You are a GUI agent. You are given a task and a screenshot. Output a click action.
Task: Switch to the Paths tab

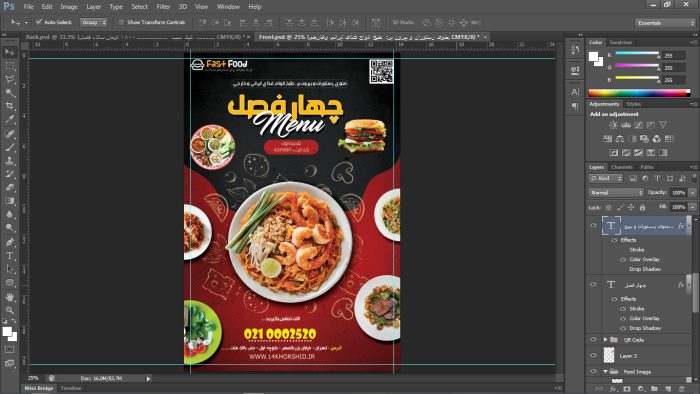(x=647, y=167)
